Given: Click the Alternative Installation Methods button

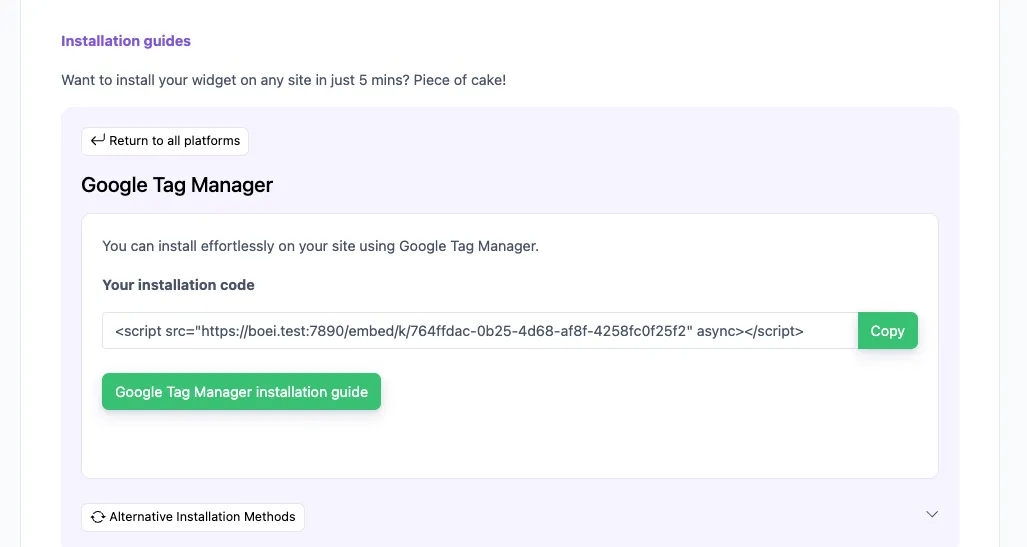Looking at the screenshot, I should point(193,517).
